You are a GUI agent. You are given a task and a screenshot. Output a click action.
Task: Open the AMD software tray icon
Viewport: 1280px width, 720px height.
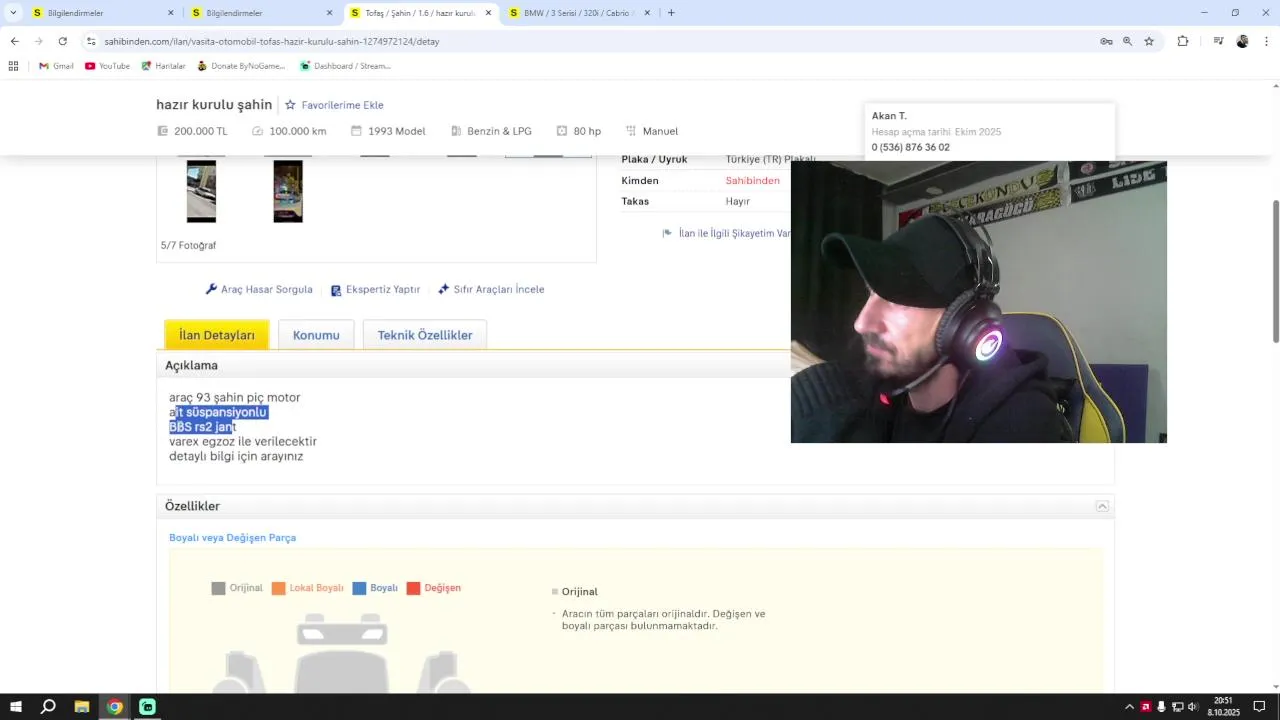pyautogui.click(x=1146, y=707)
